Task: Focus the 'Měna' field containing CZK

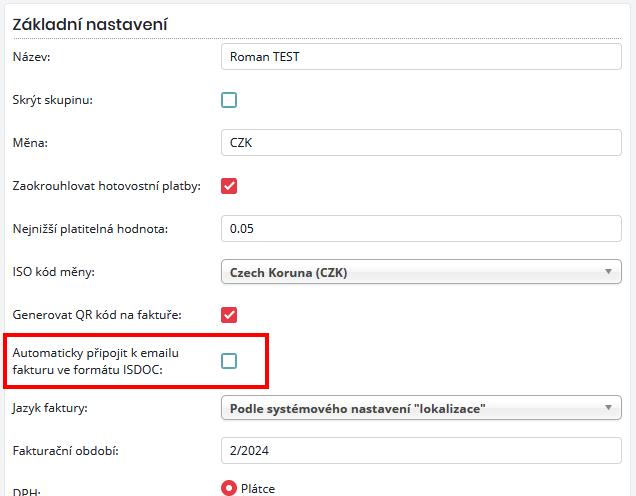Action: (420, 143)
